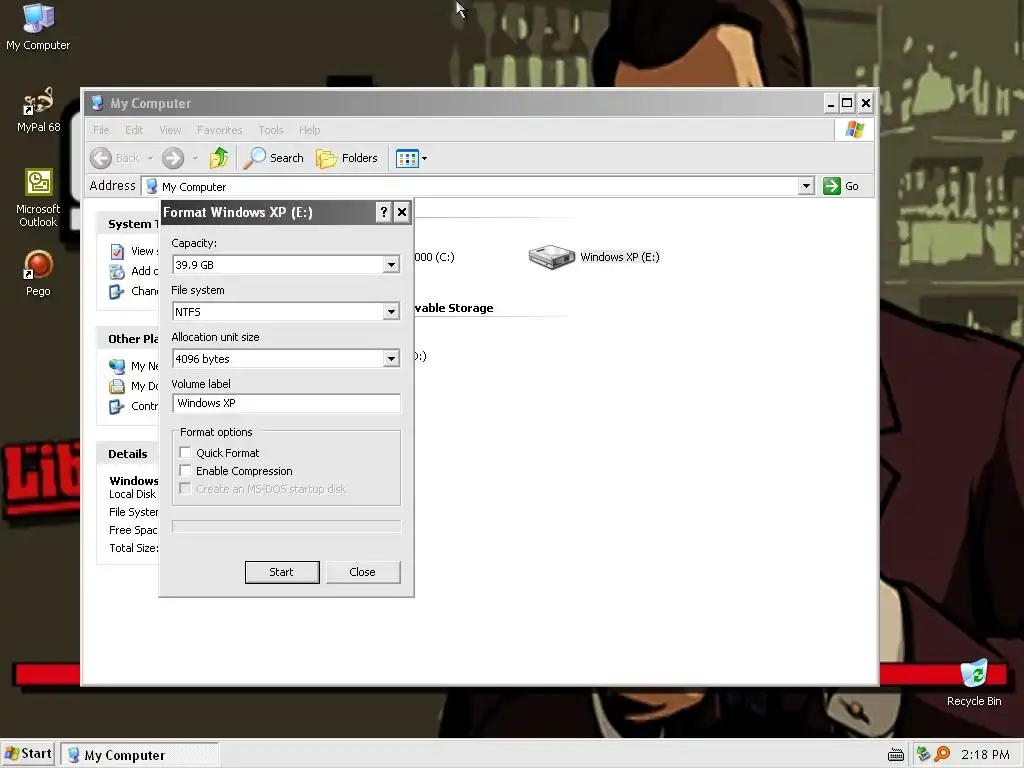Click the Change a setting task icon
This screenshot has height=768, width=1024.
[117, 291]
